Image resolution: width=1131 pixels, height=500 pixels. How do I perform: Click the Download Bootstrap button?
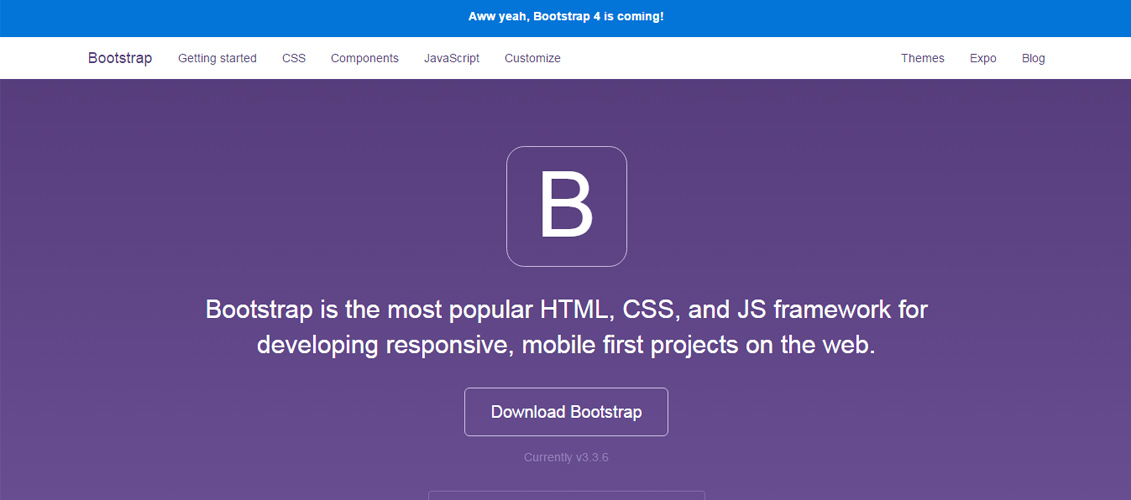coord(566,412)
